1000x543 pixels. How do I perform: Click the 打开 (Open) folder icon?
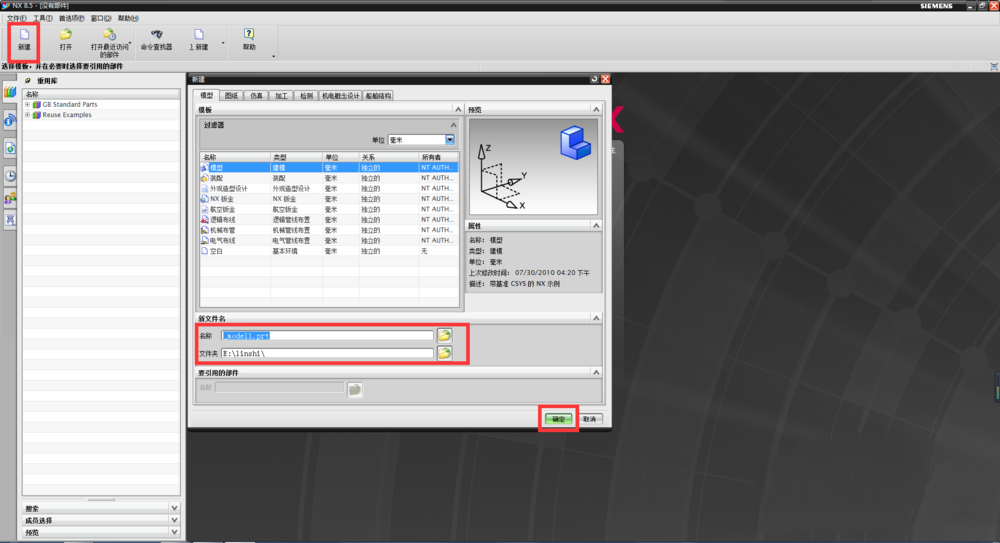tap(65, 38)
